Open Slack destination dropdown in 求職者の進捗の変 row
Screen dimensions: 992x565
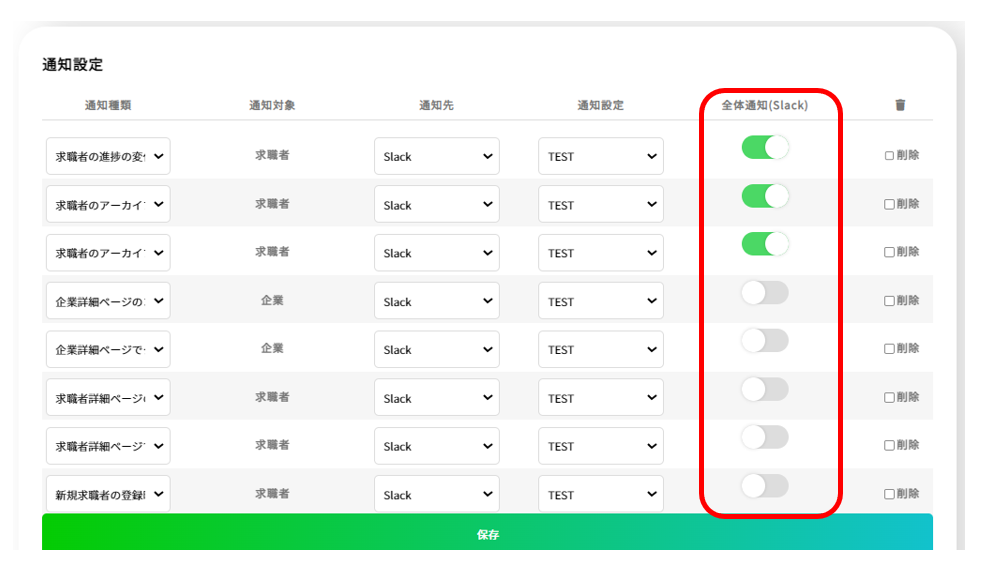click(437, 156)
